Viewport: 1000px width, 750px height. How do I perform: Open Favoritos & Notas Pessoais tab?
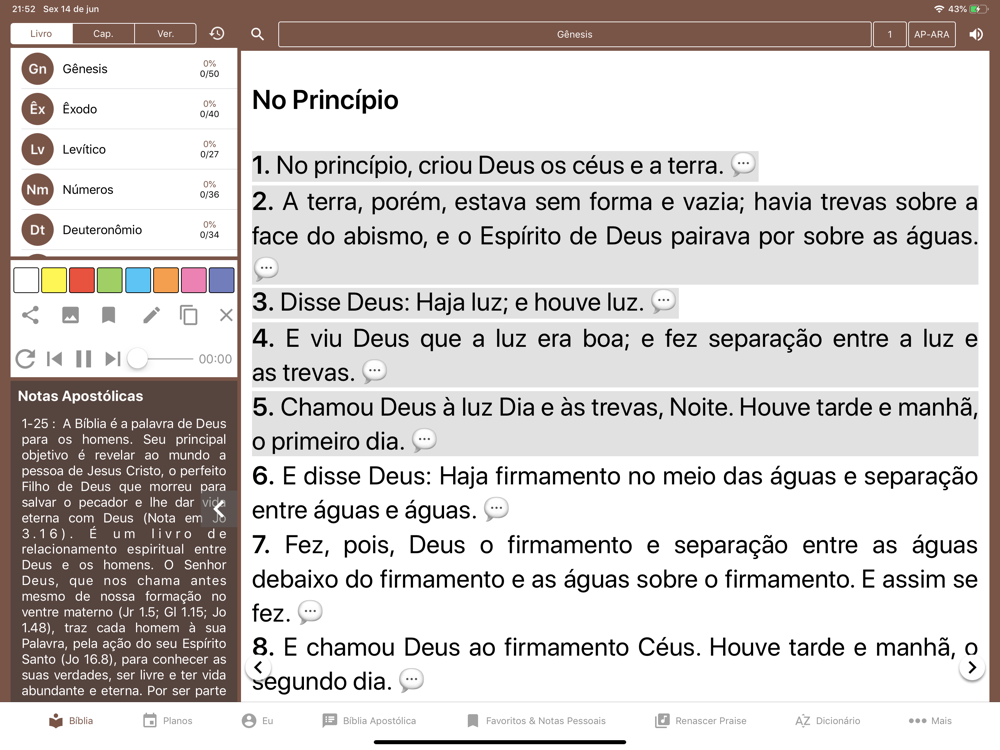[536, 721]
